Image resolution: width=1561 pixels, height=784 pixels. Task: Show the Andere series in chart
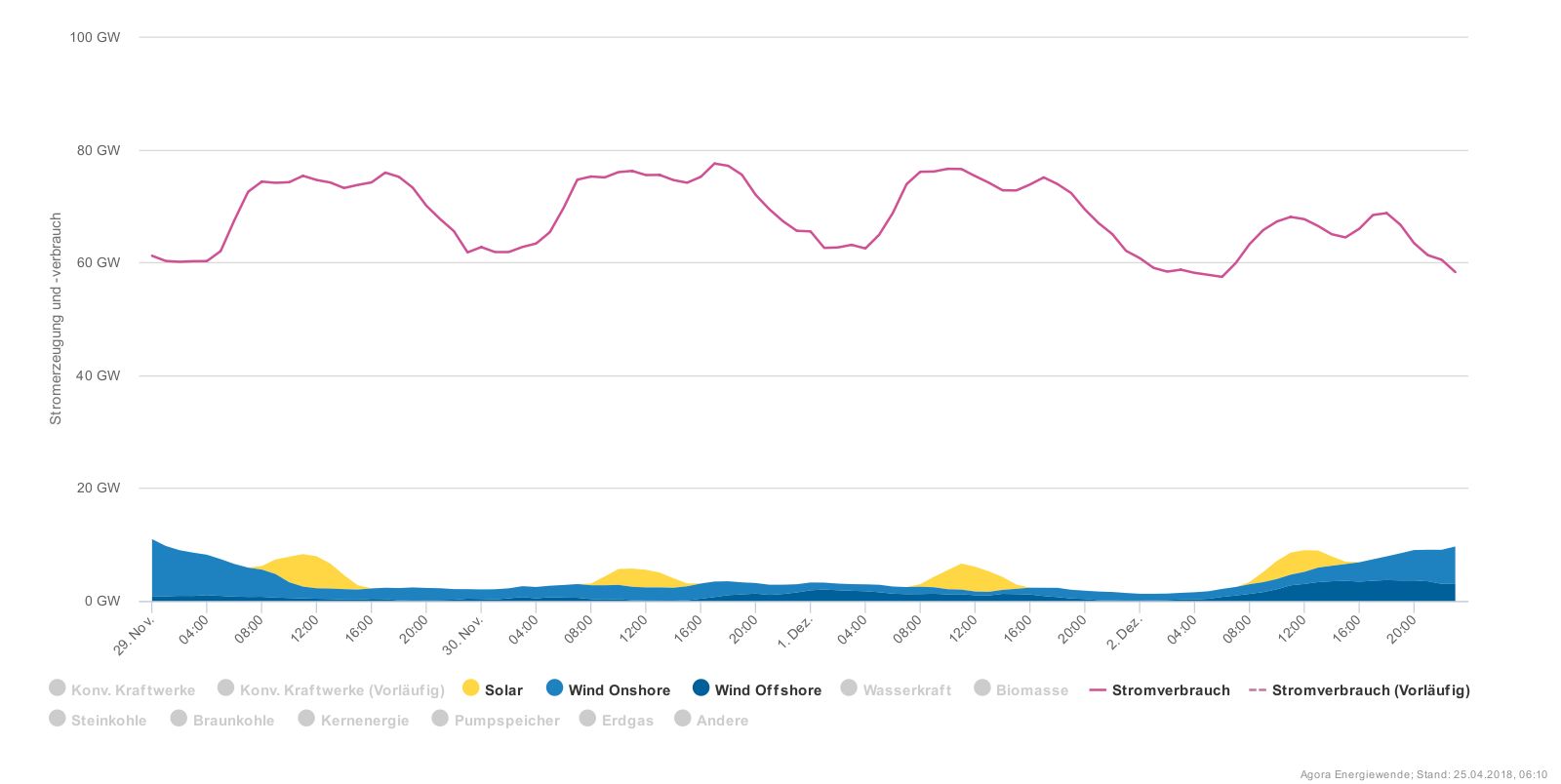coord(722,721)
